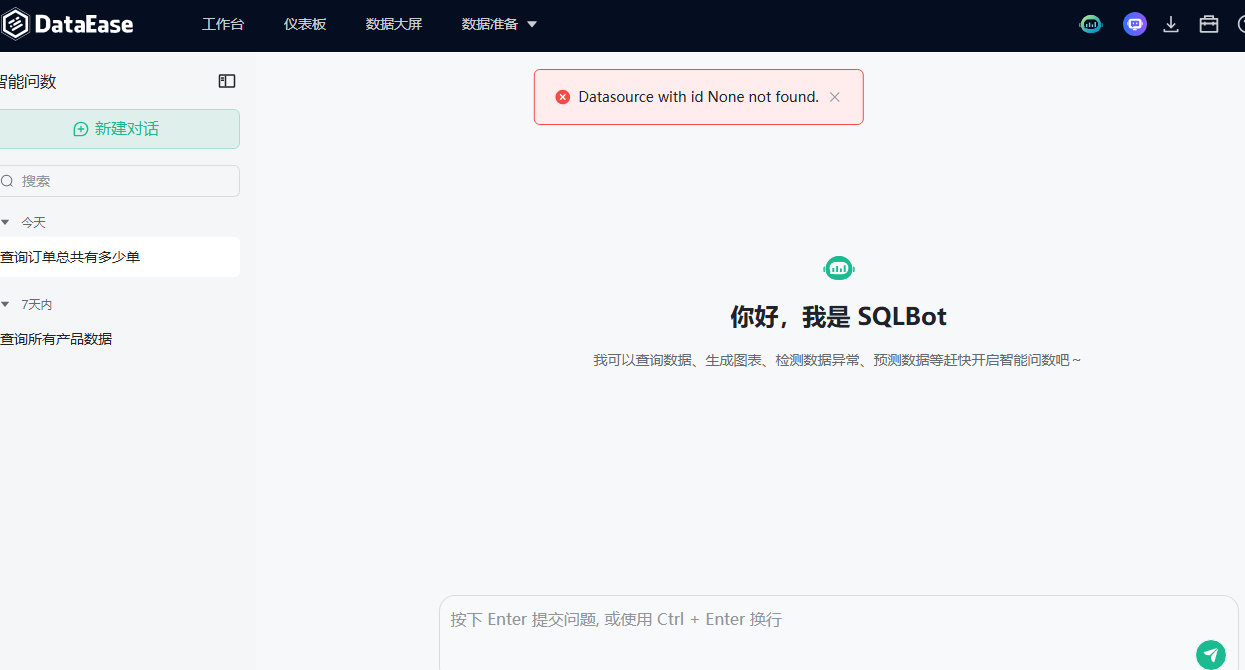Go to the 工作台 menu
This screenshot has height=670, width=1245.
223,24
